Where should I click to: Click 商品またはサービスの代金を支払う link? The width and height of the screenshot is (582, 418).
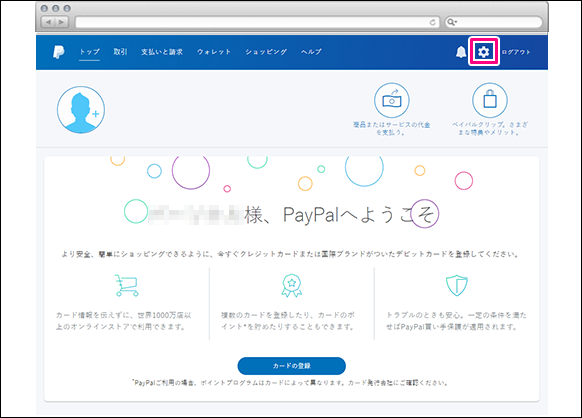(x=392, y=128)
